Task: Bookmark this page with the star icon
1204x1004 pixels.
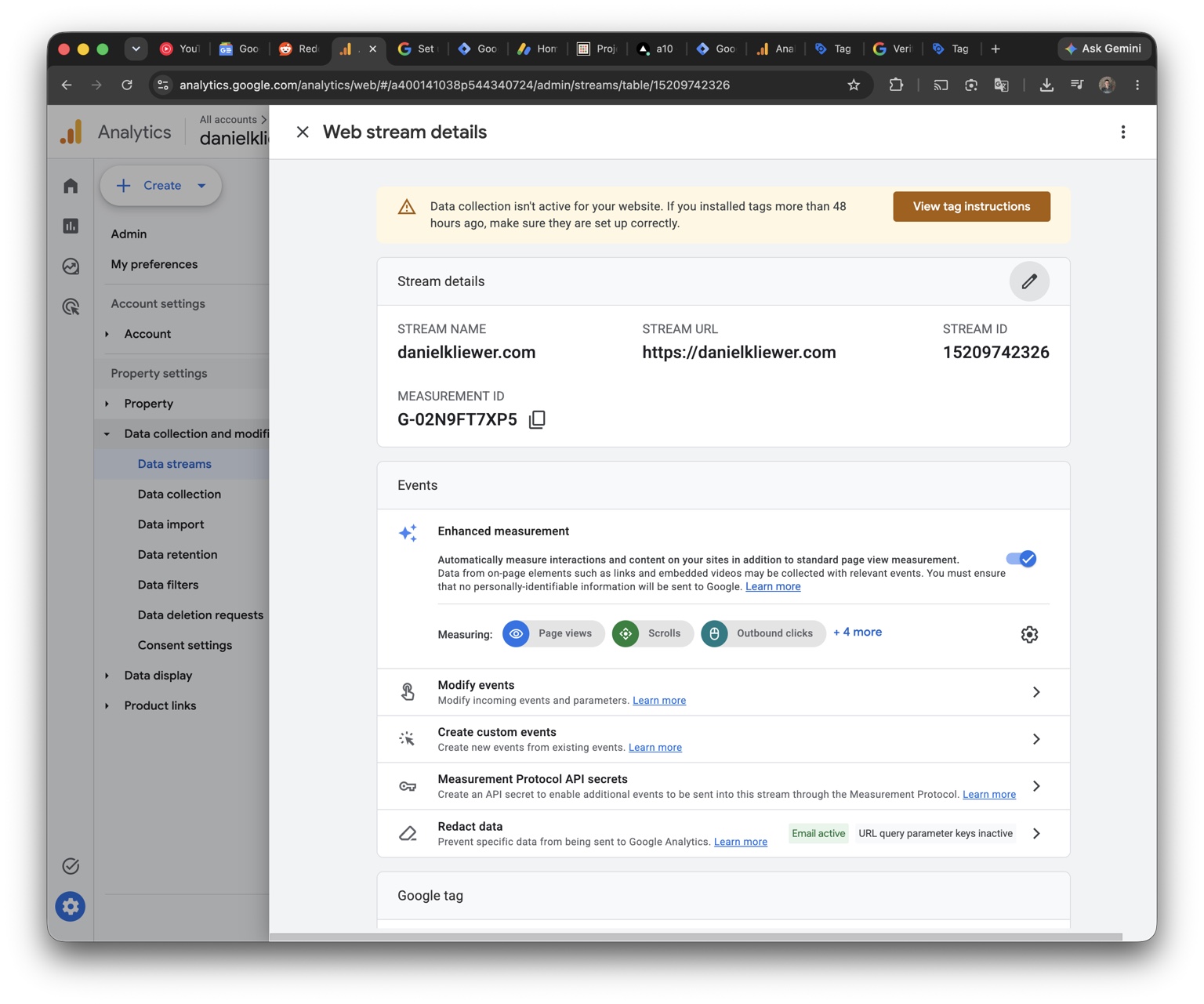Action: point(854,85)
